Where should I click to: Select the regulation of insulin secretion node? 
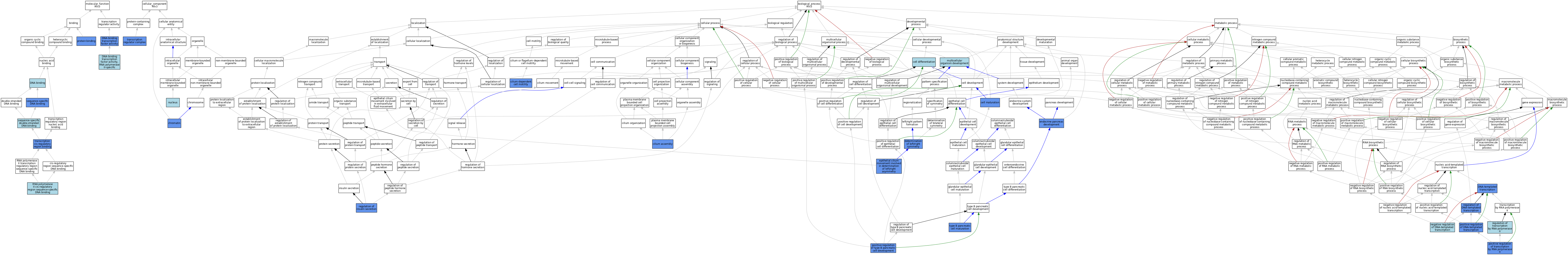pyautogui.click(x=366, y=207)
